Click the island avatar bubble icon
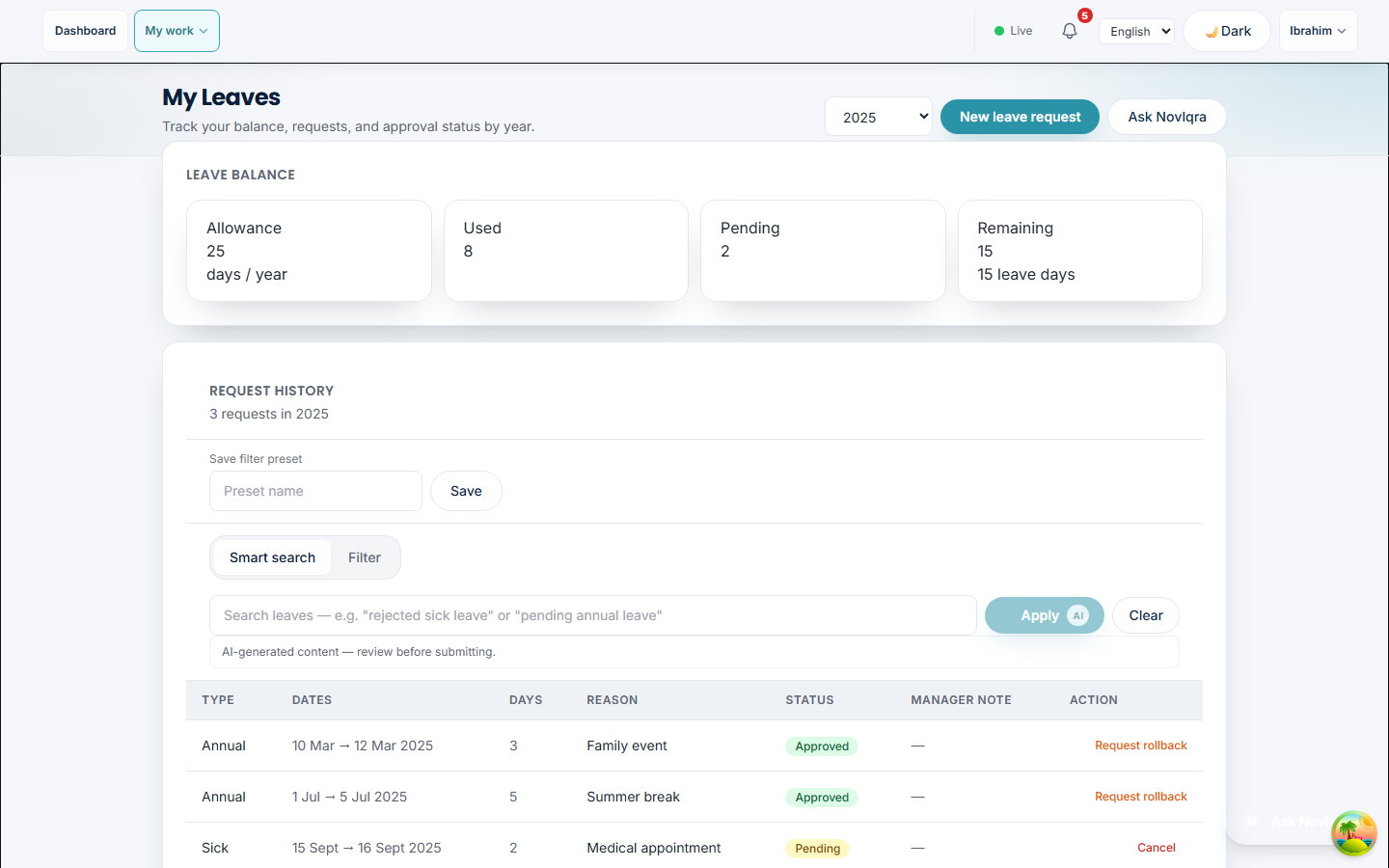The width and height of the screenshot is (1389, 868). click(1354, 833)
